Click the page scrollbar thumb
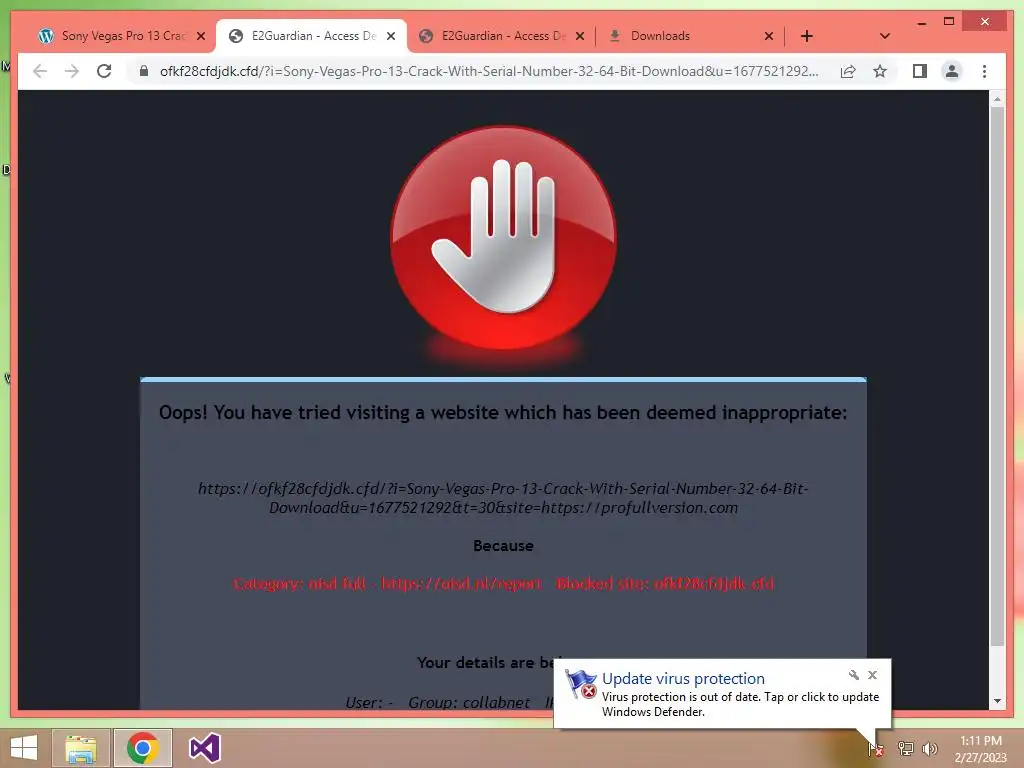This screenshot has height=768, width=1024. pyautogui.click(x=997, y=376)
